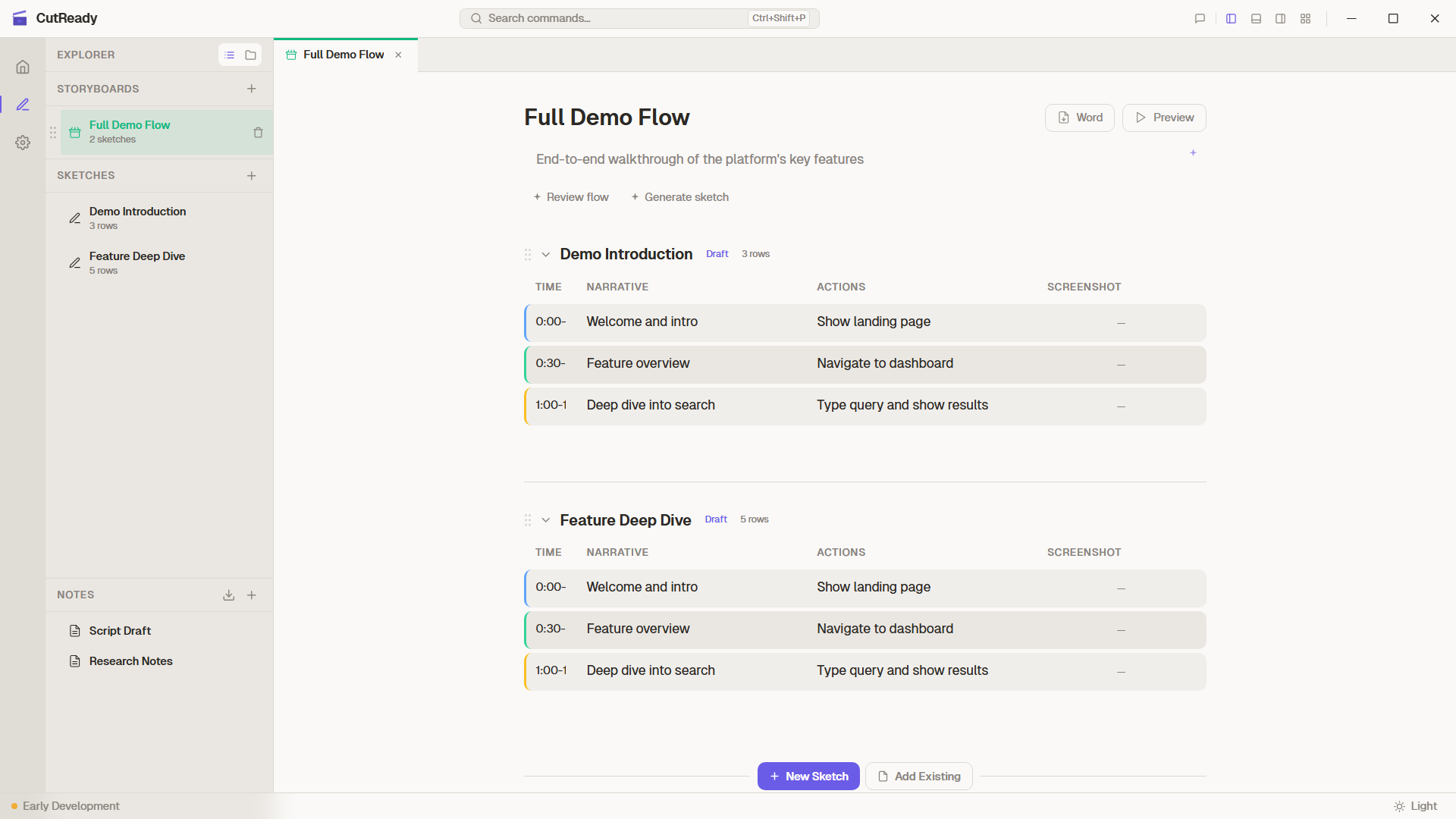Add a new sketch using the Sketches plus icon
Image resolution: width=1456 pixels, height=819 pixels.
[252, 175]
